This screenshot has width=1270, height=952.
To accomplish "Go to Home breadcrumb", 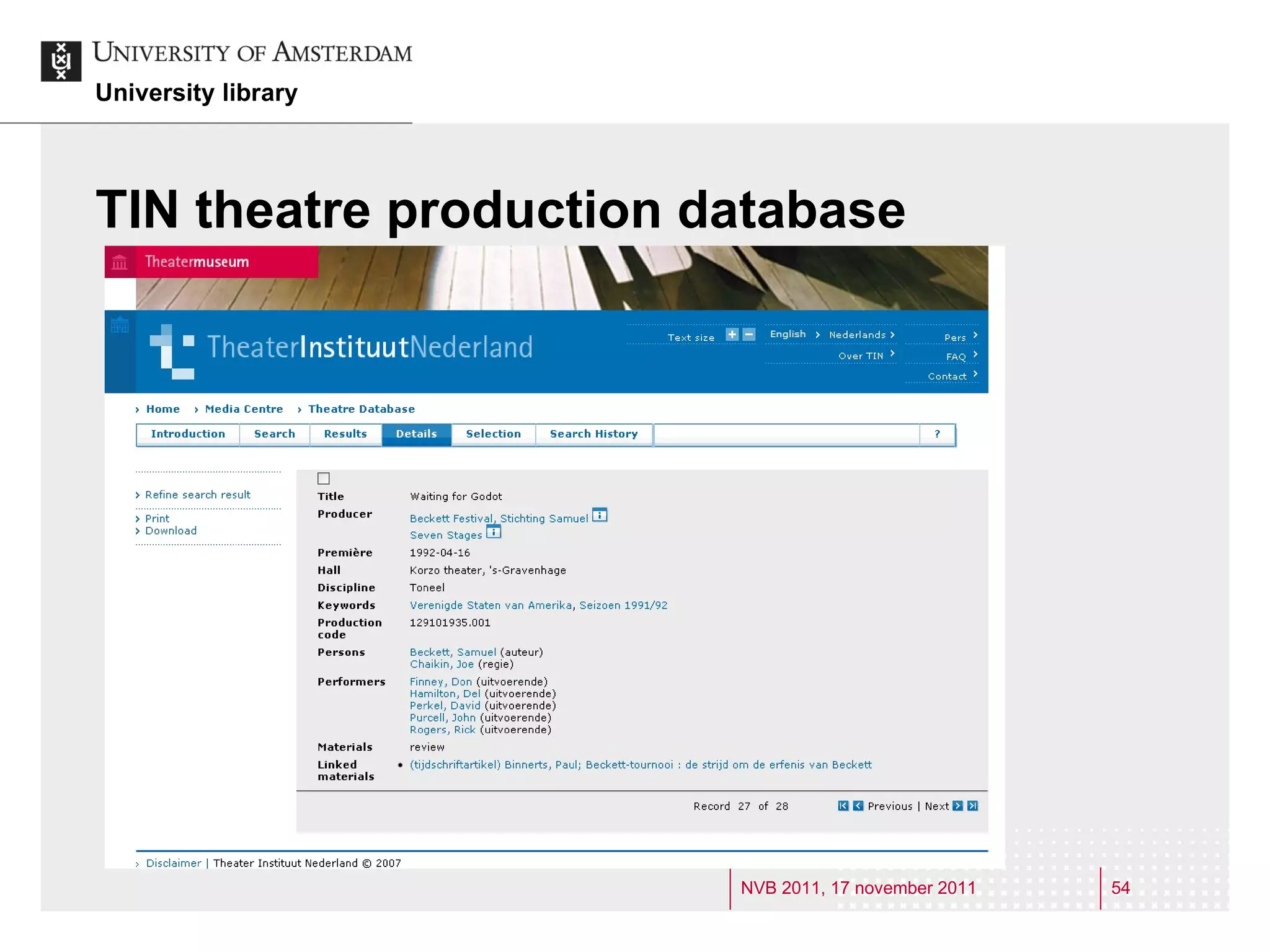I will click(x=162, y=410).
